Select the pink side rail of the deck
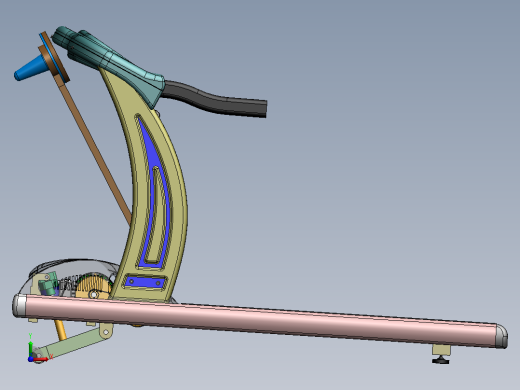 pyautogui.click(x=260, y=319)
